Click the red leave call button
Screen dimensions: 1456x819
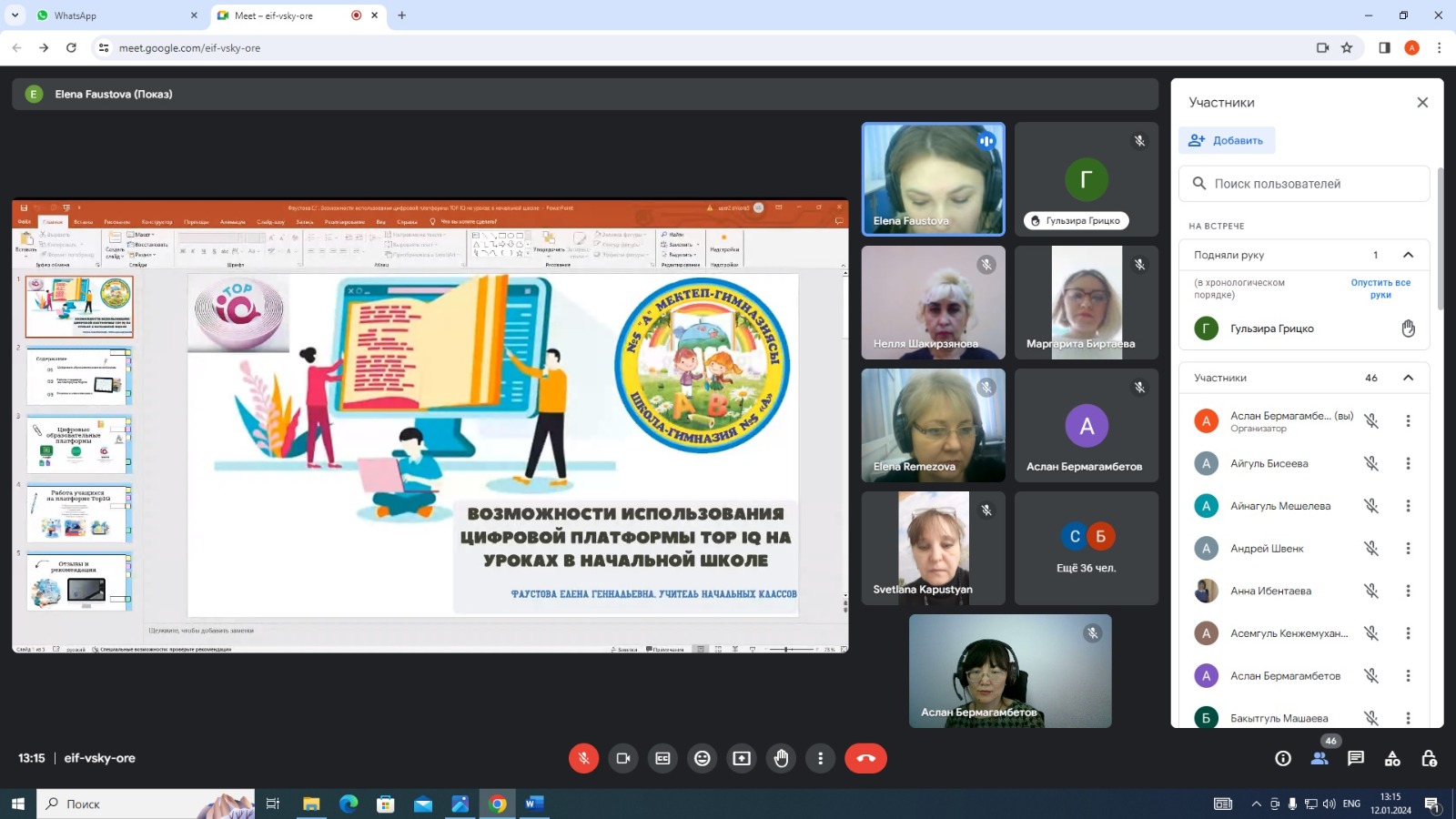pos(865,758)
